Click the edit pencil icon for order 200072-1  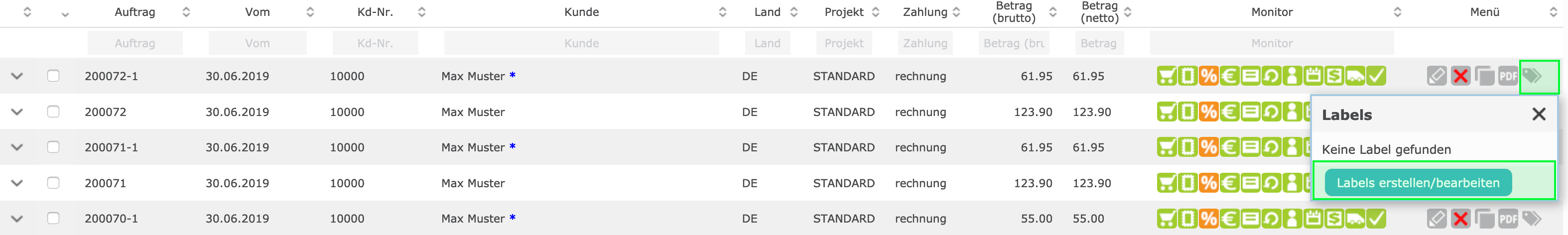[1437, 76]
